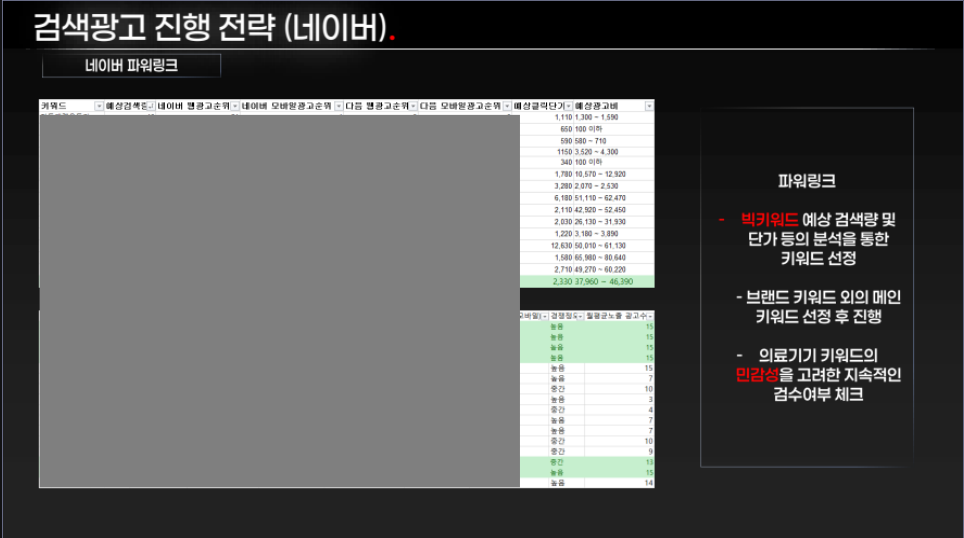
Task: Select the cell 42,920 ~ 52,450
Action: [x=600, y=210]
